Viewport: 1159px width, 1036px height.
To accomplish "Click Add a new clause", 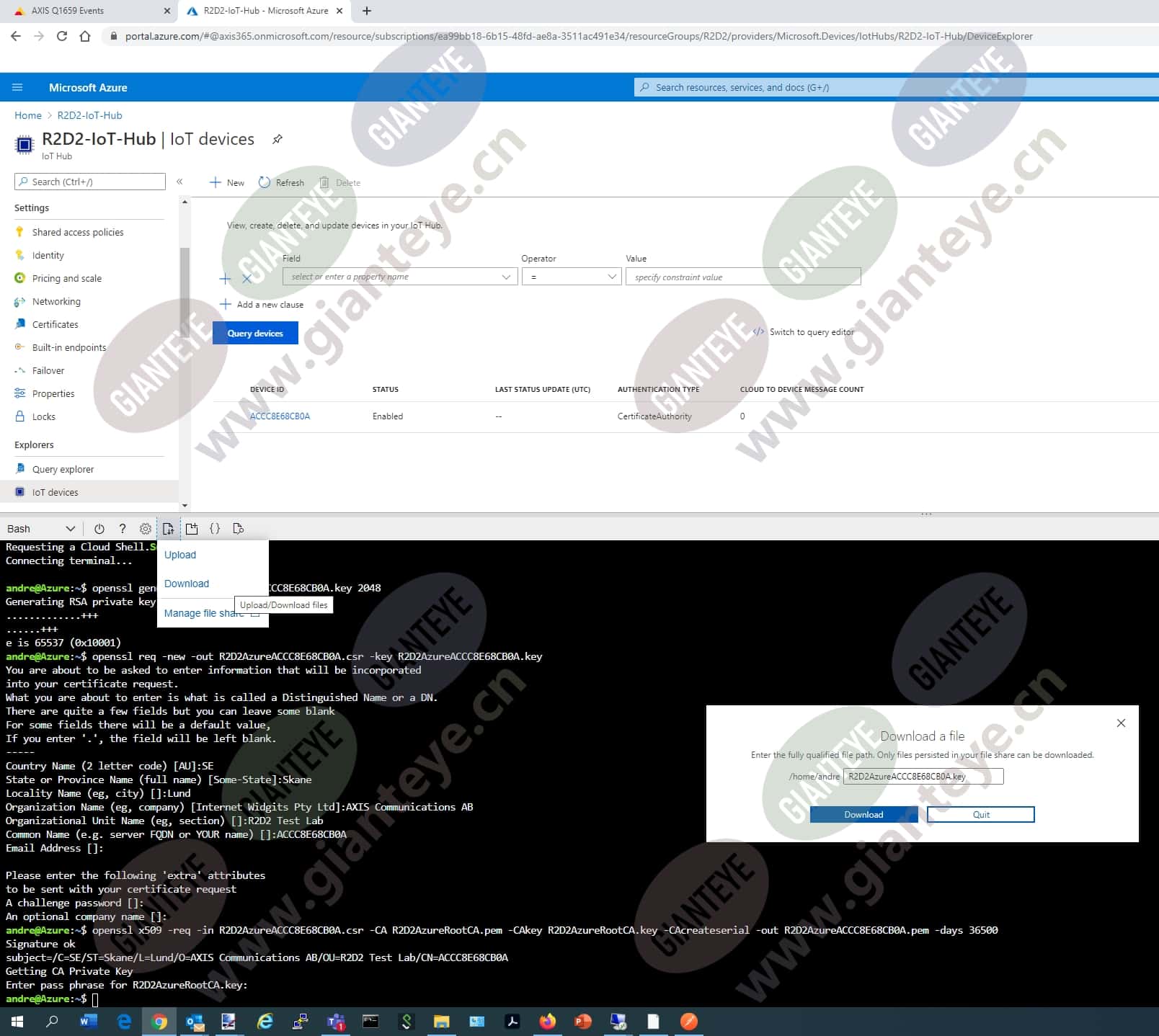I will [x=262, y=304].
